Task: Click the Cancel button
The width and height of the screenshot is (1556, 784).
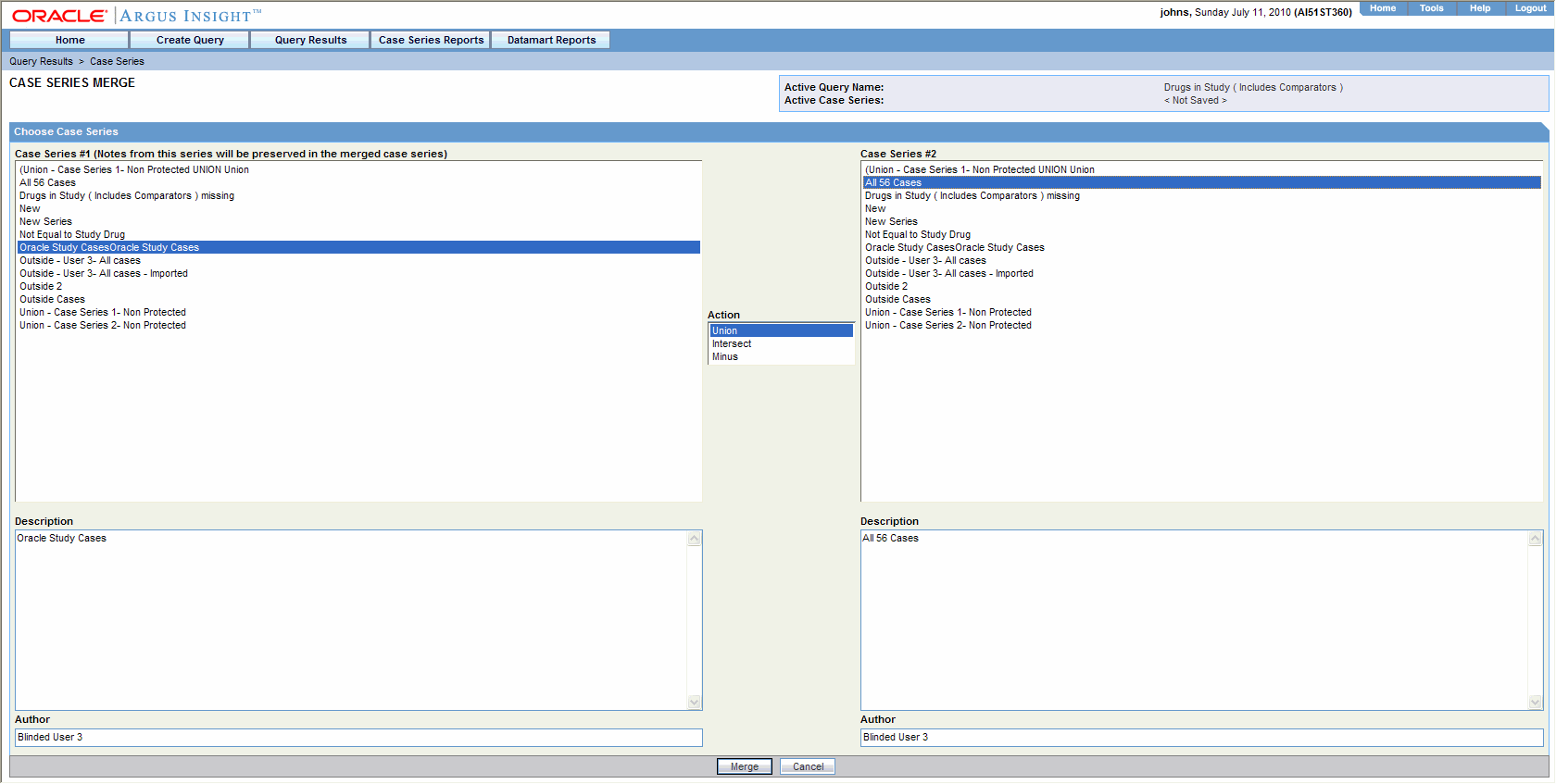Action: click(808, 766)
